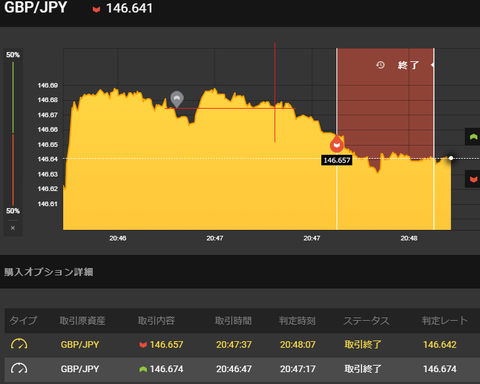Click the 20:46 time axis label

pos(118,238)
